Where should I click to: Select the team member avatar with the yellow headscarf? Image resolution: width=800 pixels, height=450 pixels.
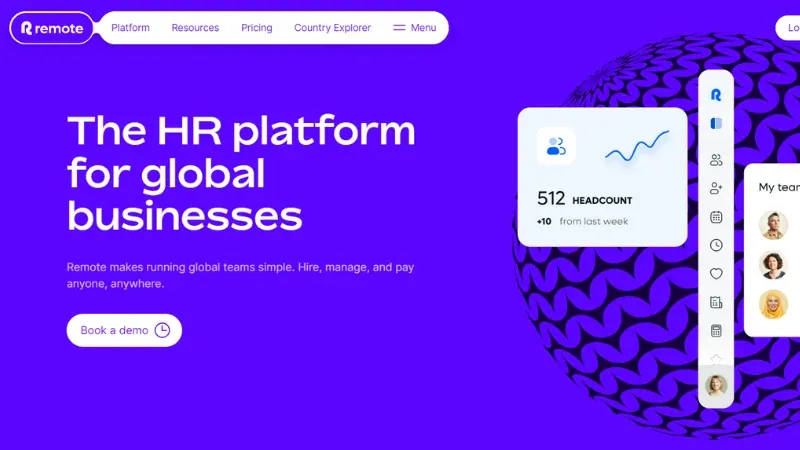click(773, 305)
